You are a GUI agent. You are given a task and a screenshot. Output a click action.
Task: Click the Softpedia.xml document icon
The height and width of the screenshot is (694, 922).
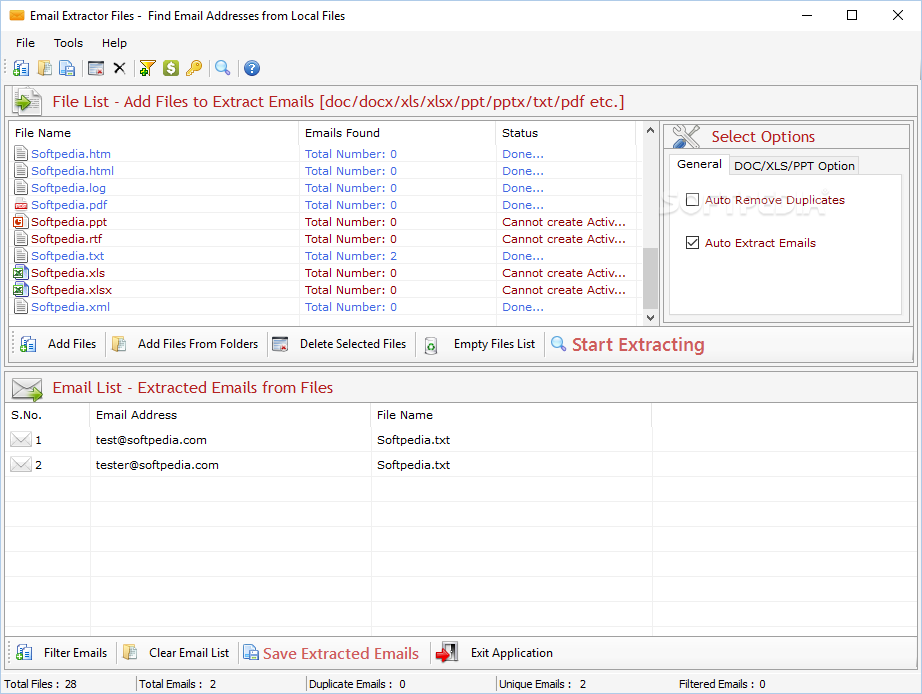tap(21, 307)
